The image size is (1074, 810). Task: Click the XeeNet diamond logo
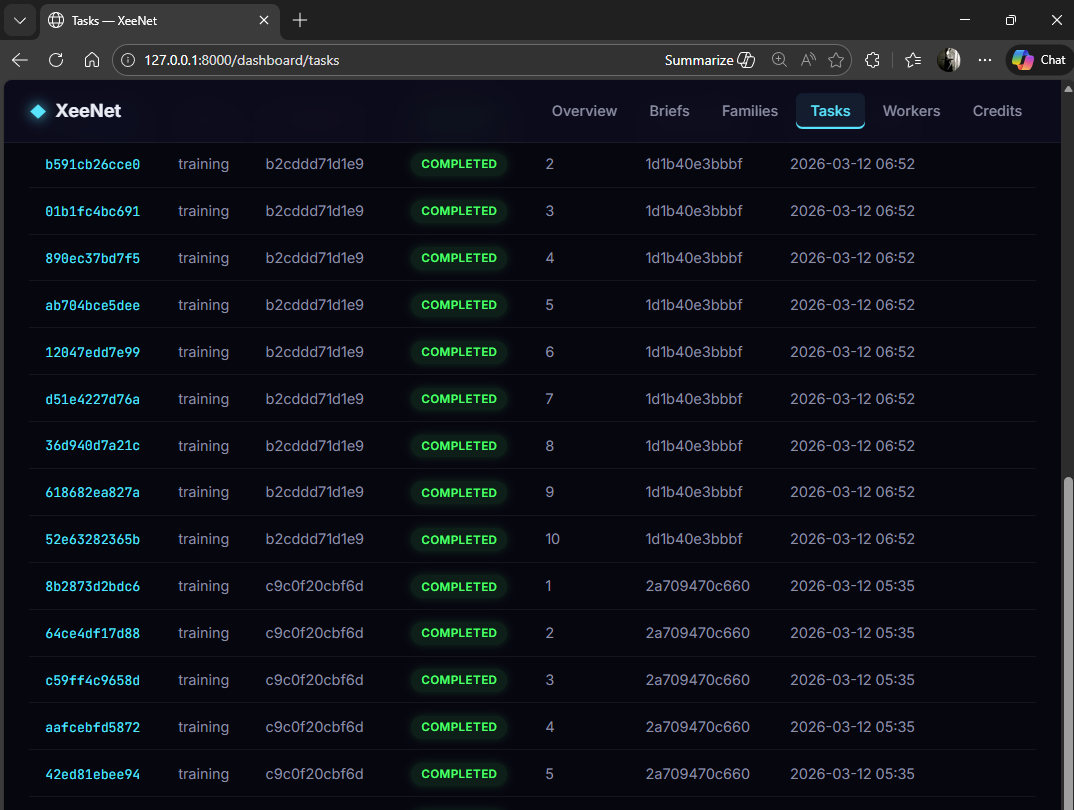[x=38, y=111]
